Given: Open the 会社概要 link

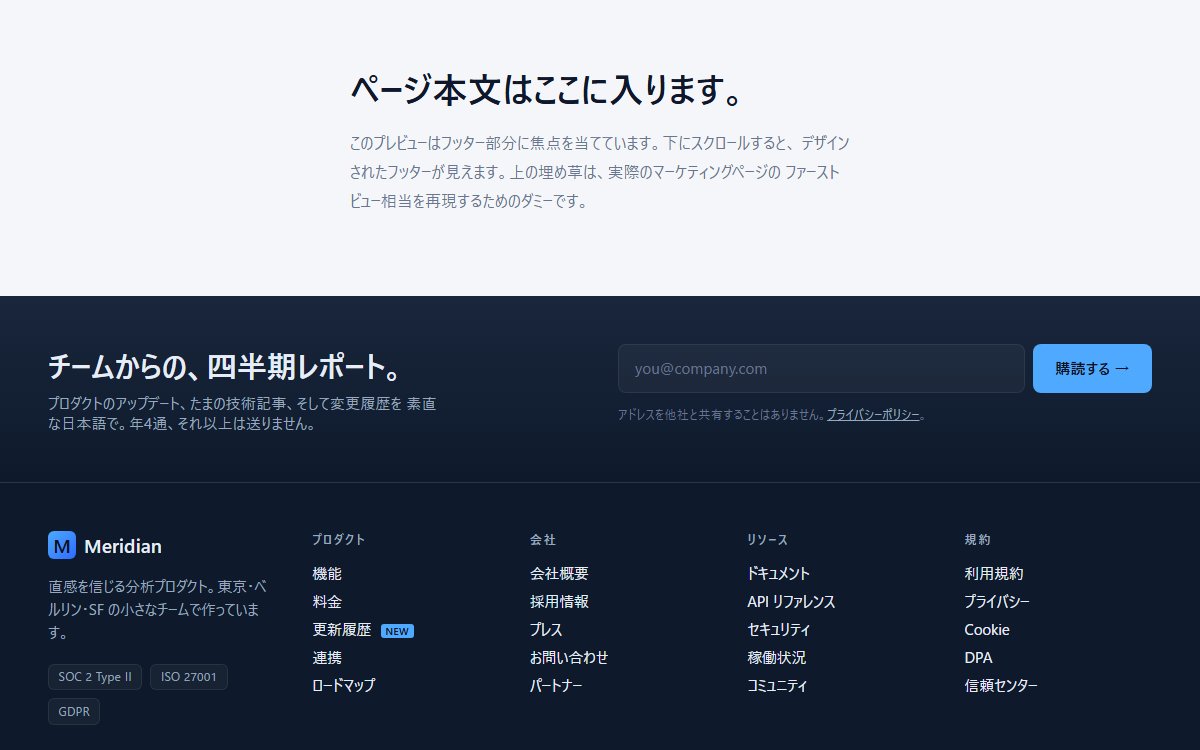Looking at the screenshot, I should click(559, 574).
